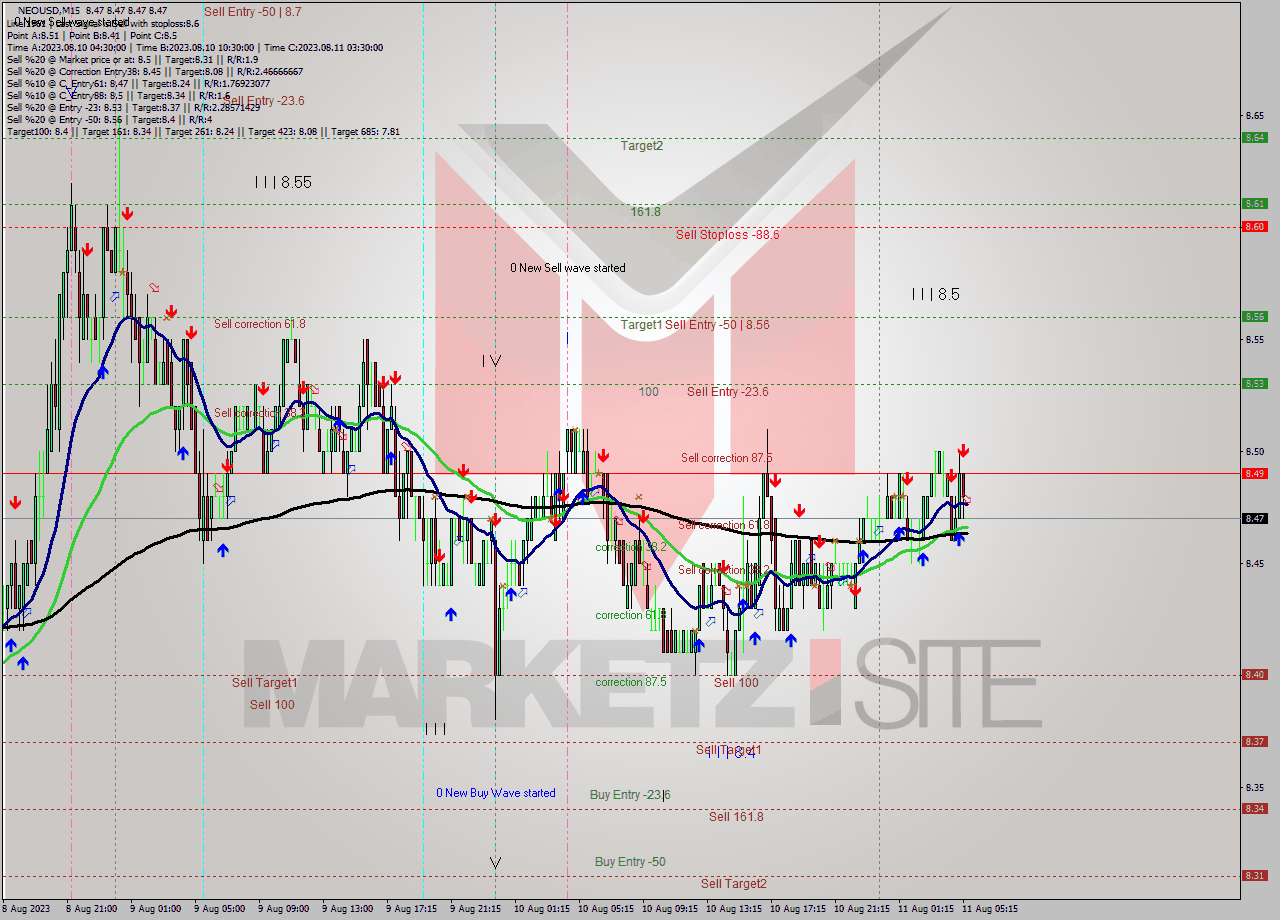
Task: Select the Sell Stoploss -88.6 label
Action: [727, 234]
